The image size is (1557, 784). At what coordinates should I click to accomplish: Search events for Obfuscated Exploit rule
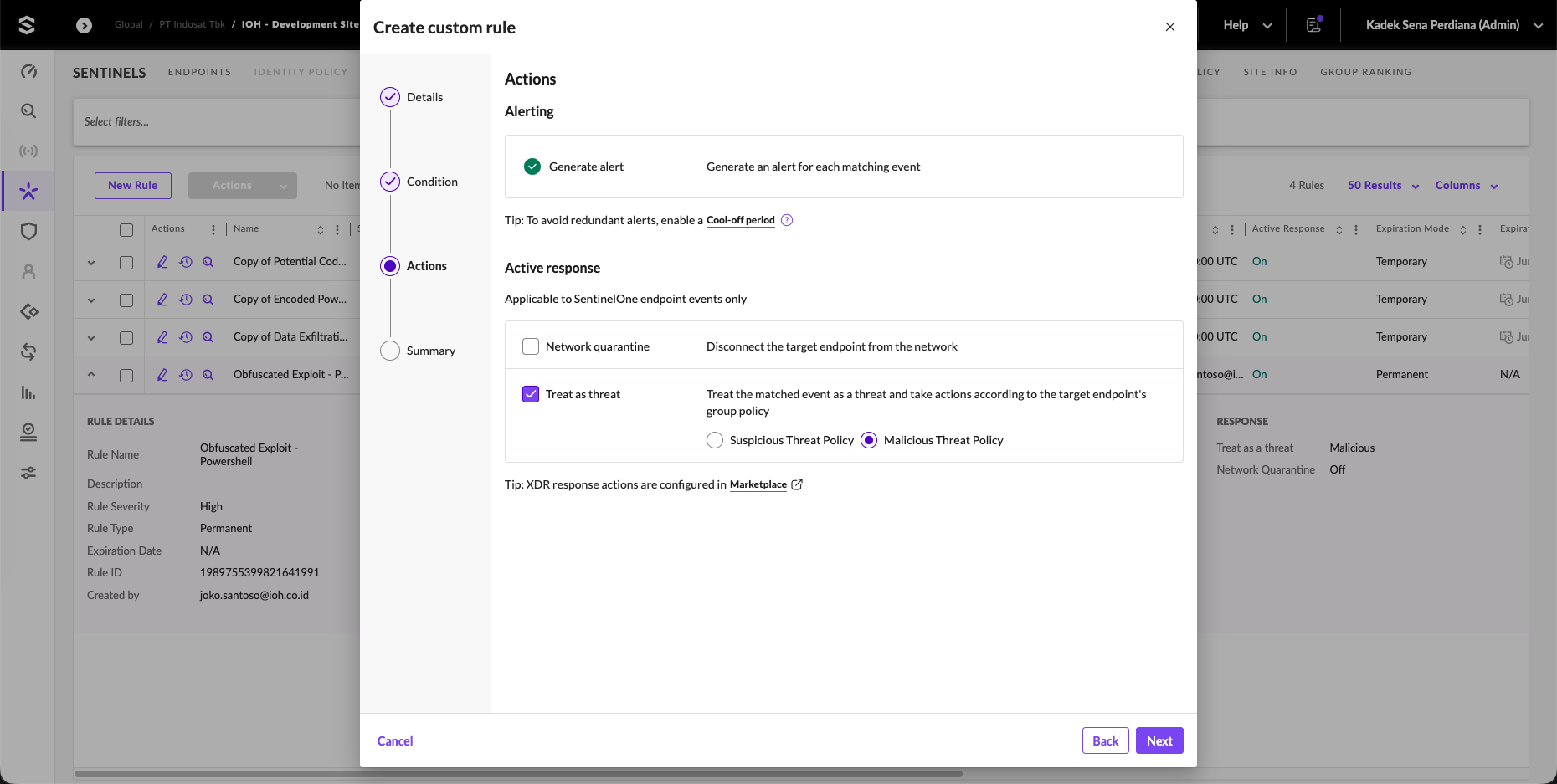point(208,375)
